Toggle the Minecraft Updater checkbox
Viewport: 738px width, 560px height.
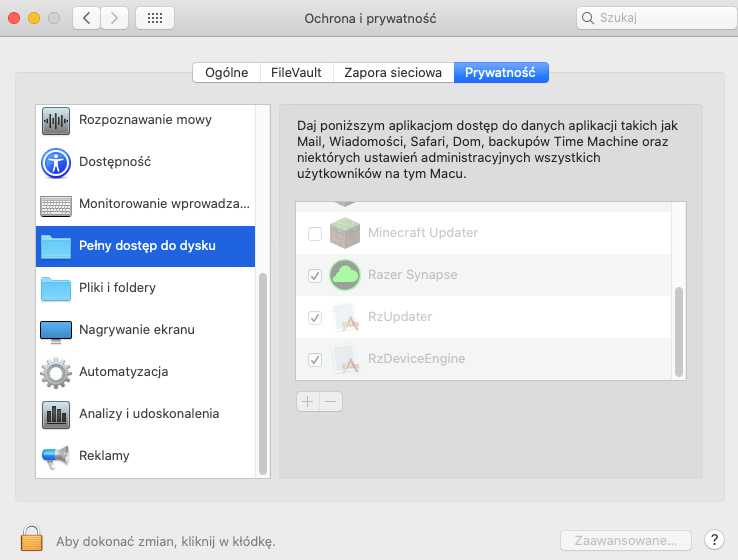pyautogui.click(x=314, y=233)
